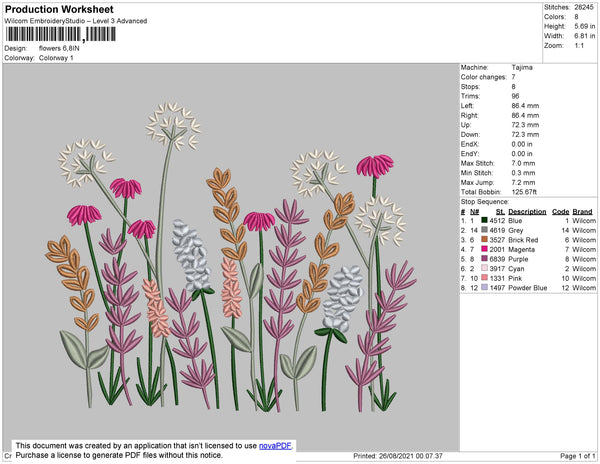Click the 'Code' column header

click(x=561, y=212)
